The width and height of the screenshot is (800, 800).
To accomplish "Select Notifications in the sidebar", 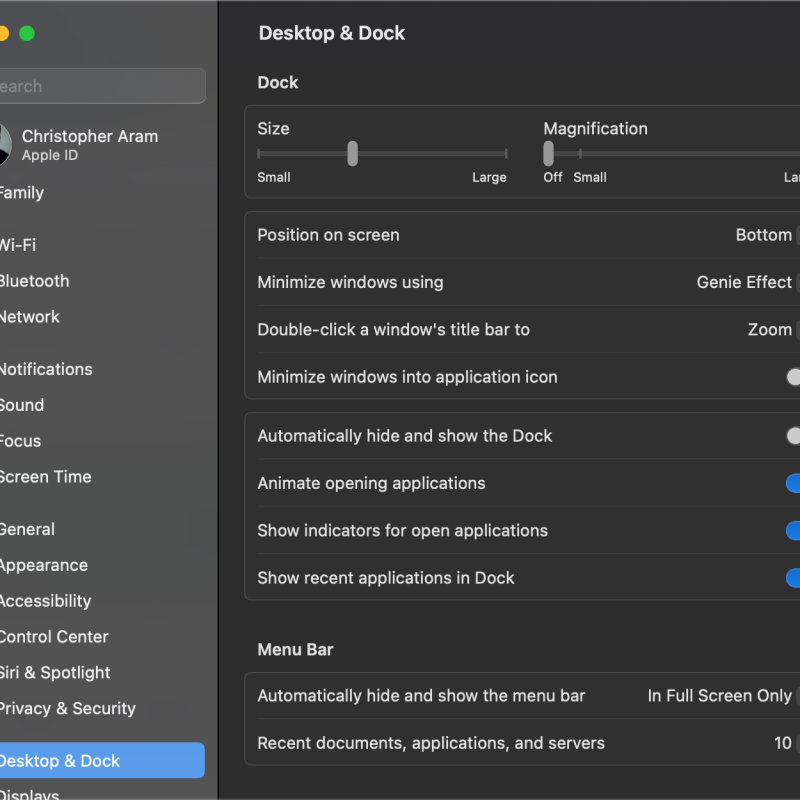I will tap(45, 369).
